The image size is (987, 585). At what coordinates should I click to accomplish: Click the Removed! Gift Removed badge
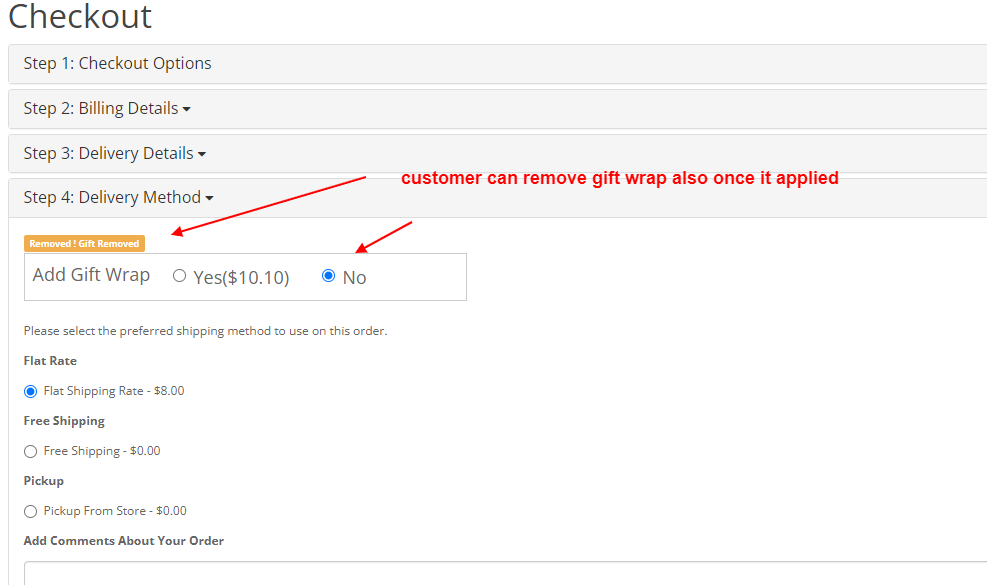[84, 242]
